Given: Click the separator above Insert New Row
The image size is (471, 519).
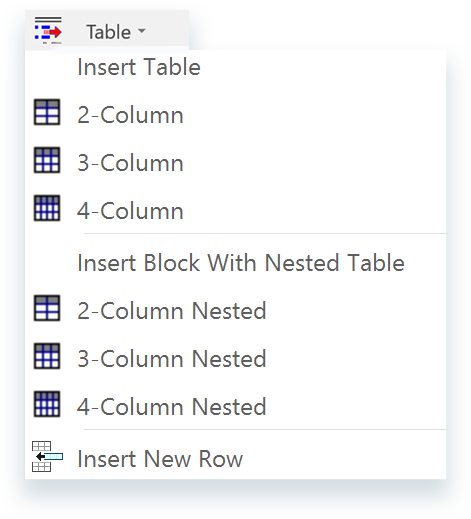Looking at the screenshot, I should pyautogui.click(x=265, y=430).
